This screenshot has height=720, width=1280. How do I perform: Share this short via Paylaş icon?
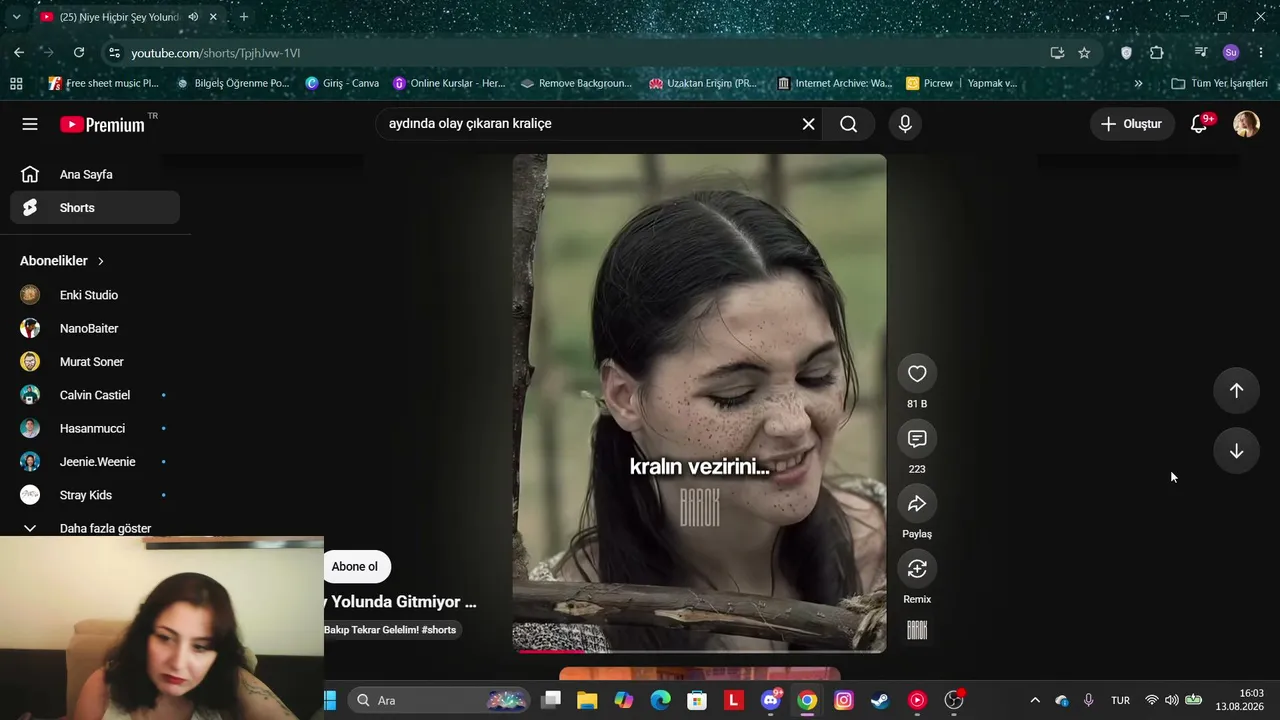point(917,504)
